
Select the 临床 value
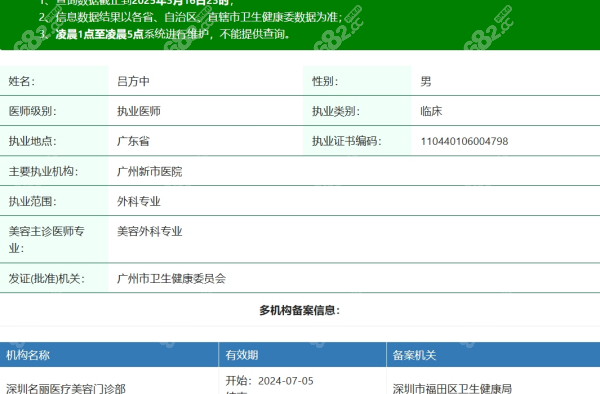431,111
